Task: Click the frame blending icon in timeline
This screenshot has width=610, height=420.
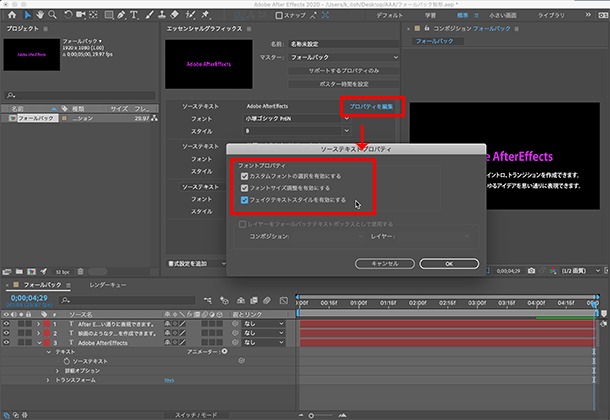Action: pos(254,300)
